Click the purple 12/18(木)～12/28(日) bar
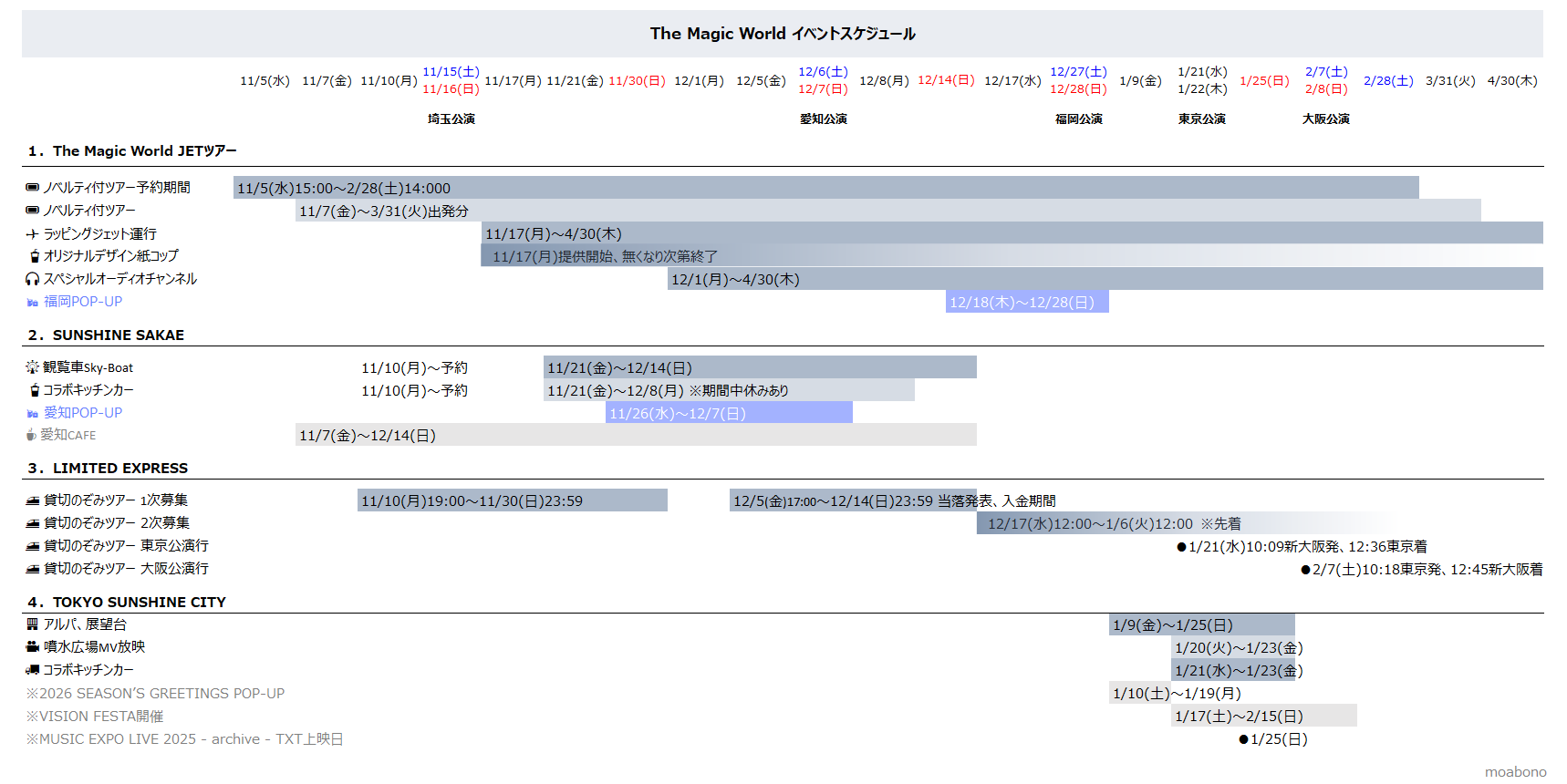Screen dimensions: 1567x784 (1027, 302)
